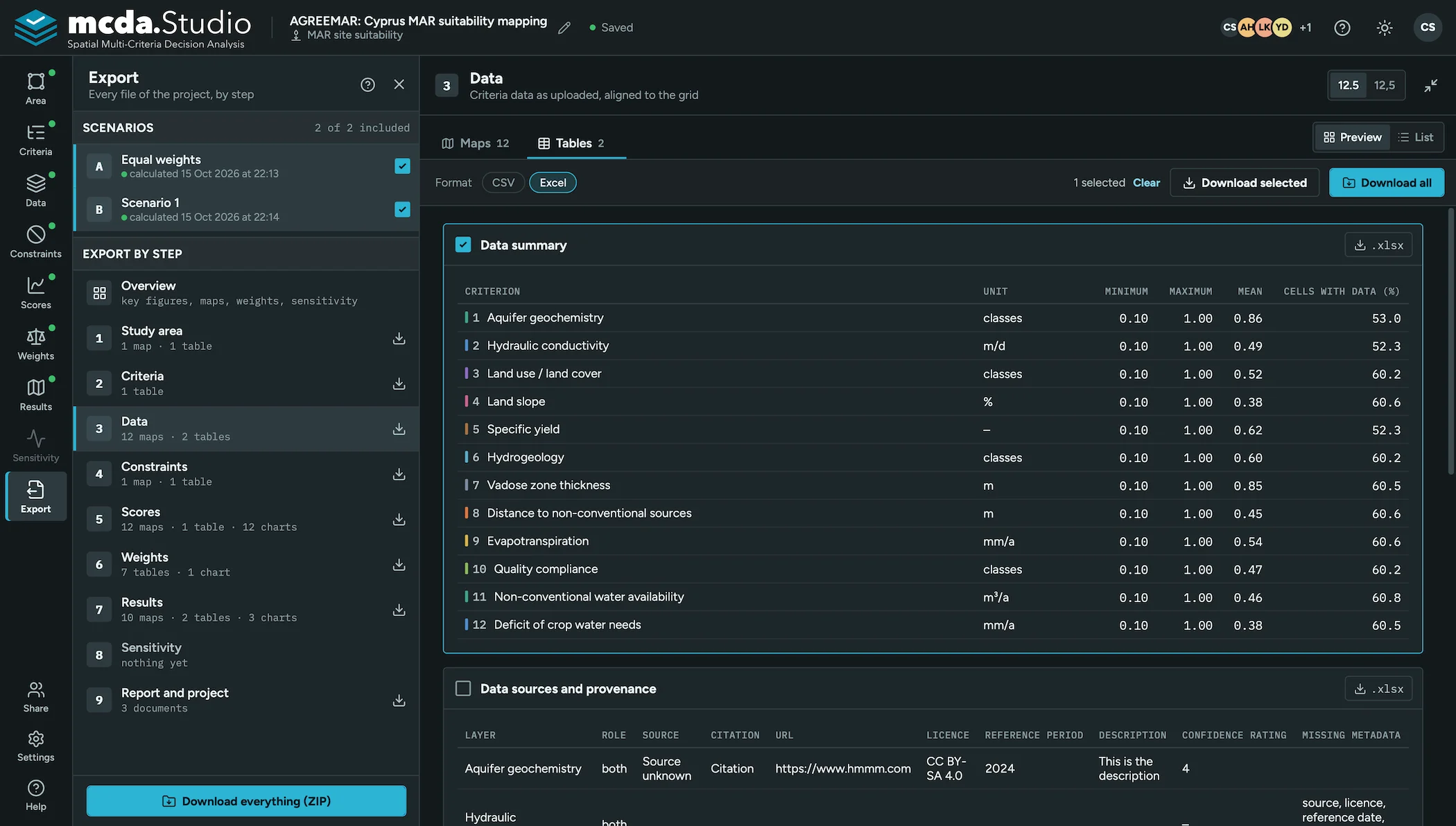Open Results in the sidebar
Image resolution: width=1456 pixels, height=826 pixels.
[x=35, y=394]
